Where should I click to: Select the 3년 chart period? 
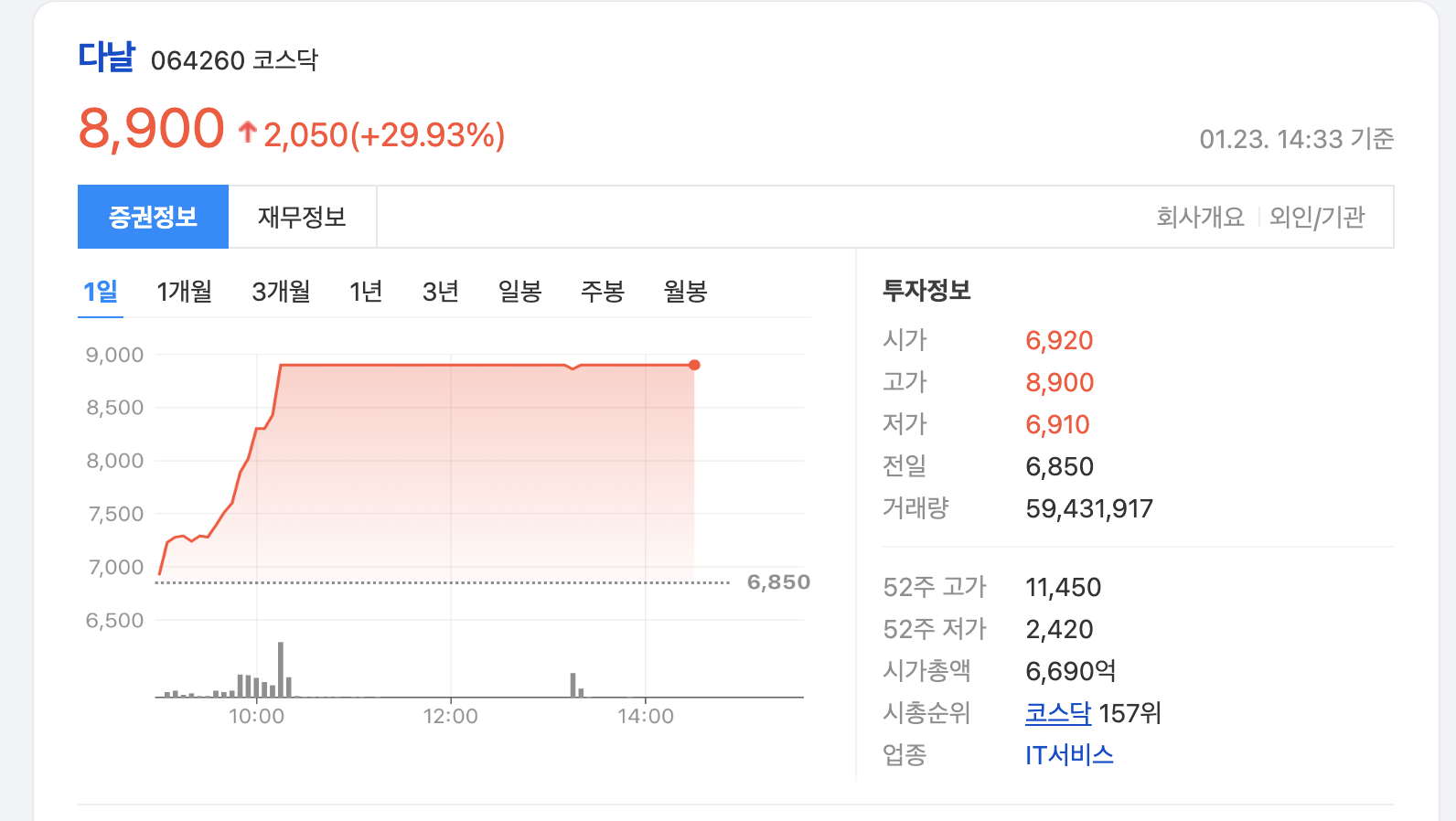pos(440,291)
